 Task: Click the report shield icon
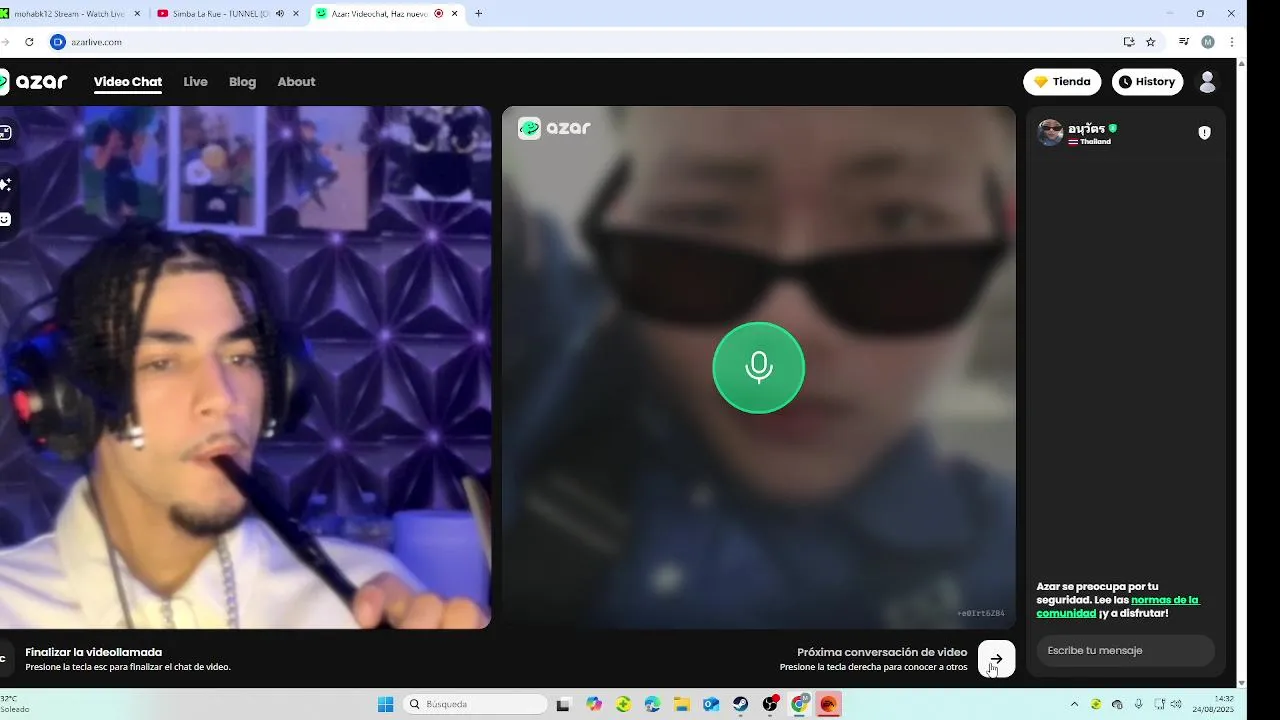pyautogui.click(x=1204, y=132)
